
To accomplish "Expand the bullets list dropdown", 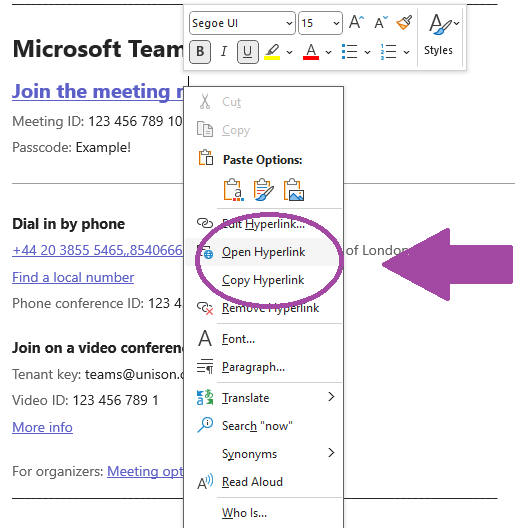I will [367, 52].
